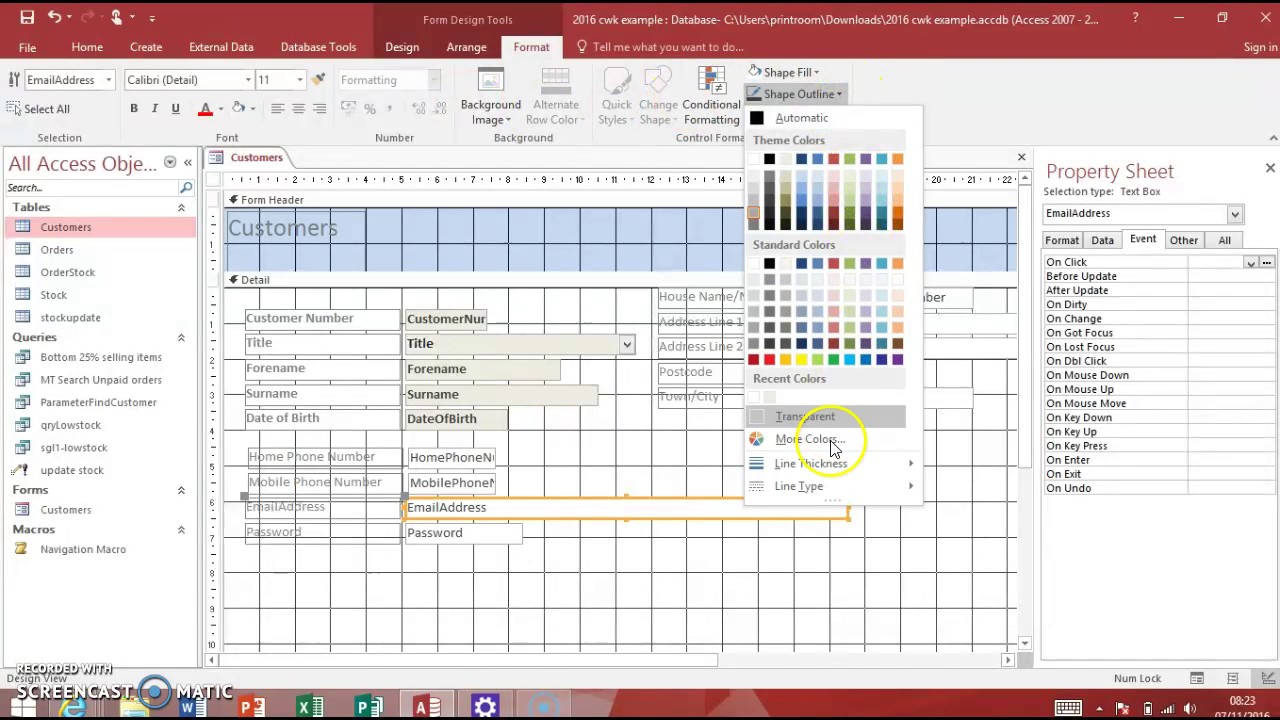Screen dimensions: 1280x720
Task: Open the font color dropdown arrow
Action: [220, 108]
